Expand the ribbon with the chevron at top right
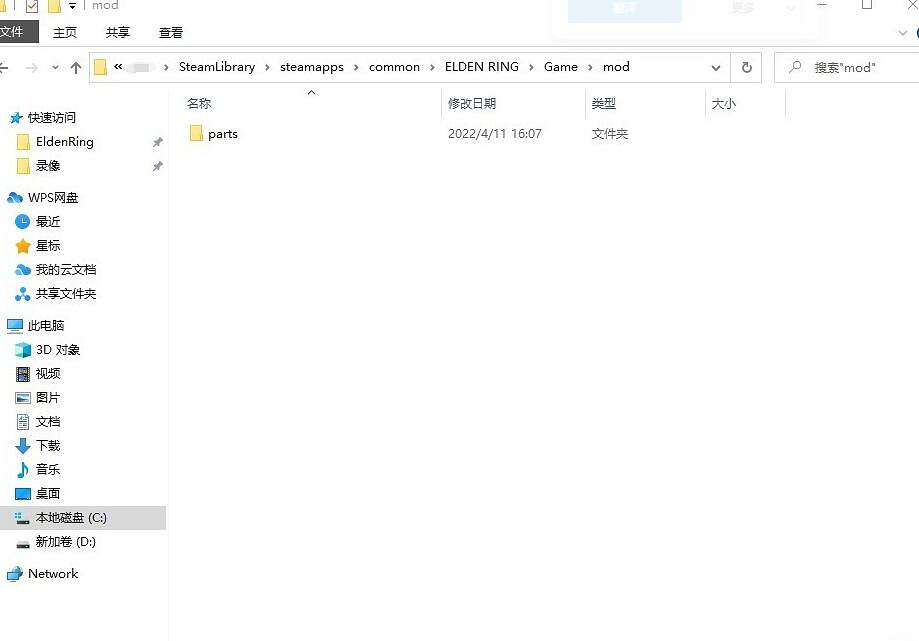919x641 pixels. pyautogui.click(x=903, y=32)
